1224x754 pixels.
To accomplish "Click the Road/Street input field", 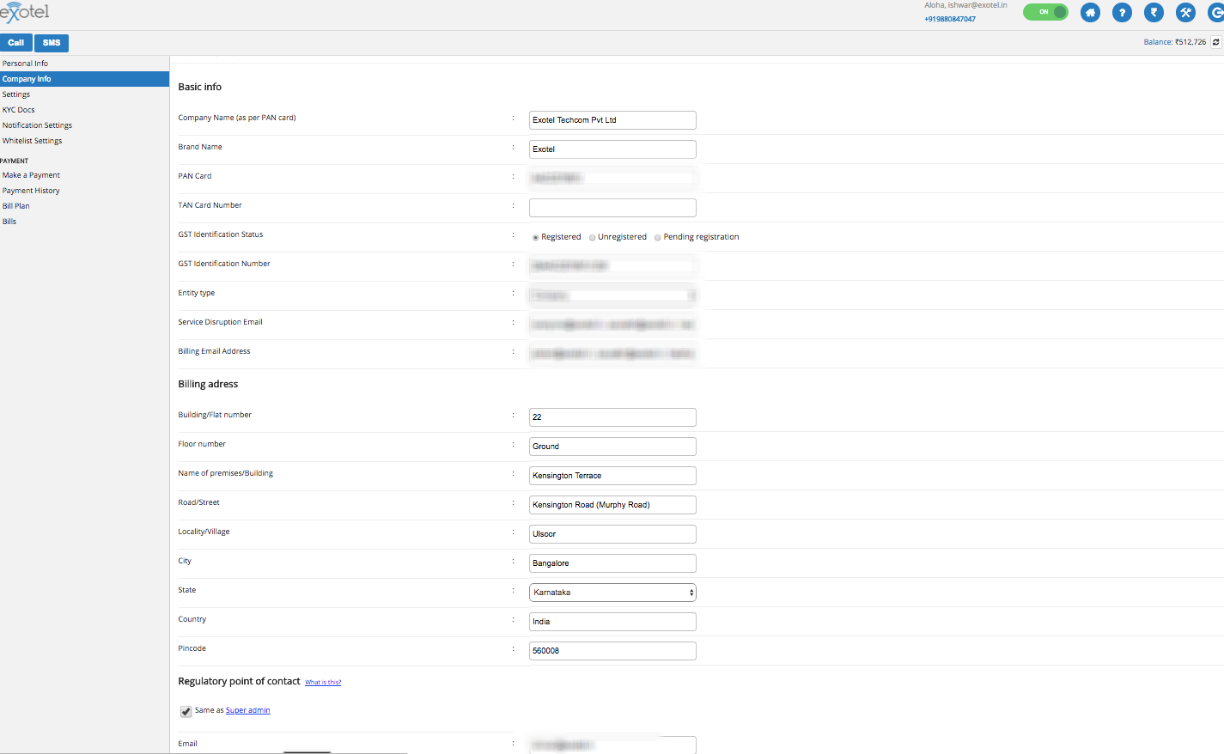I will pos(612,505).
